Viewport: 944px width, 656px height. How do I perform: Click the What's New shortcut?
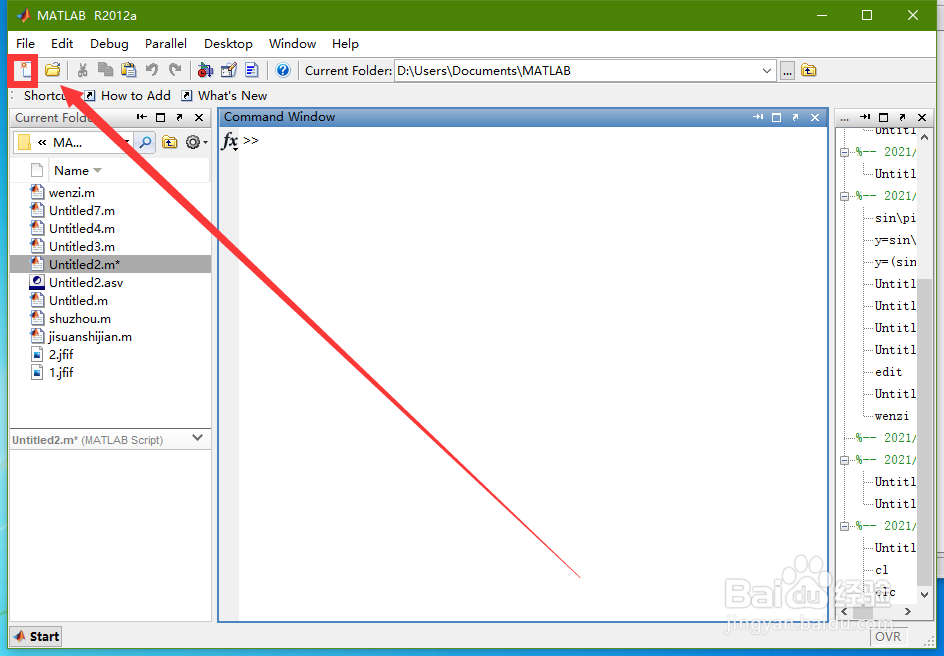tap(224, 96)
